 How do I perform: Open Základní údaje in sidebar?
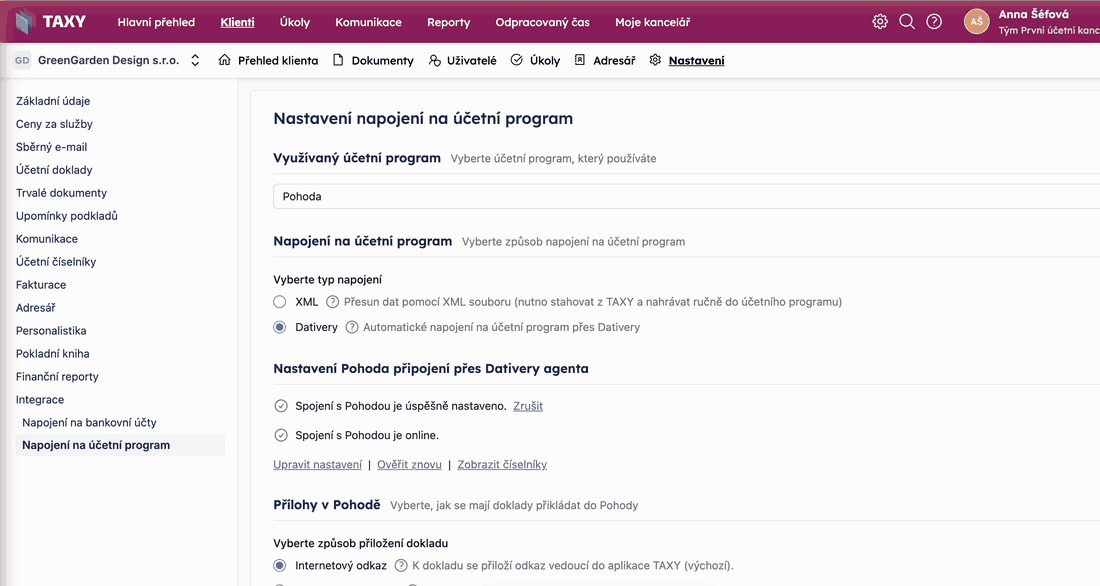[53, 101]
